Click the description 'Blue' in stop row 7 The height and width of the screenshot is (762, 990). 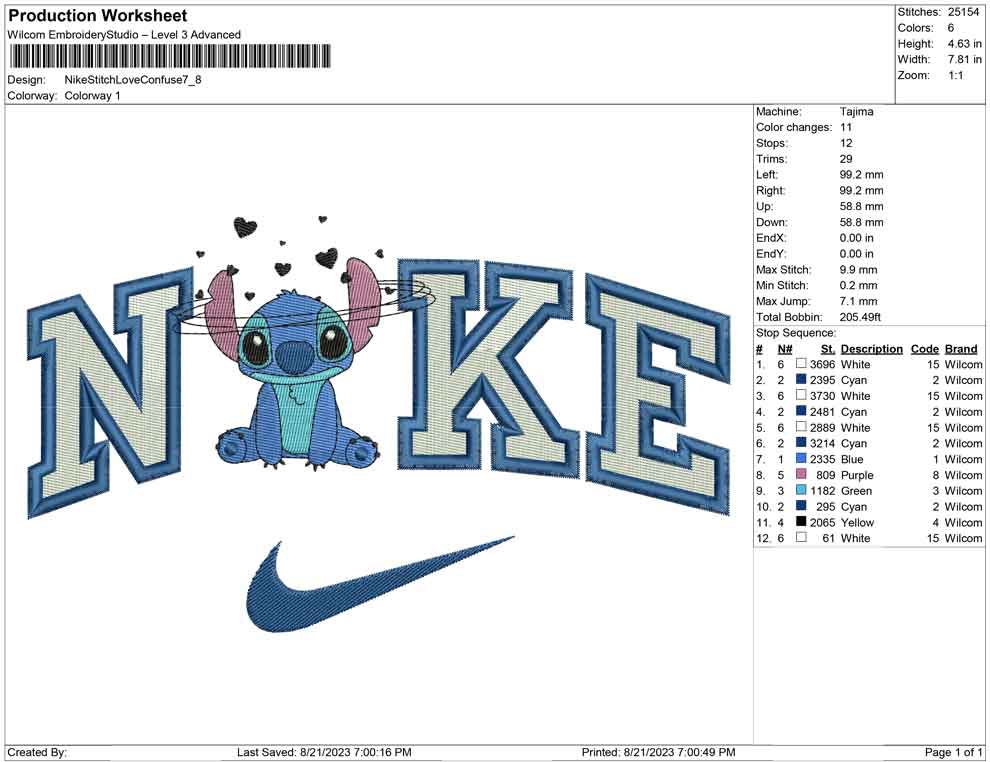click(852, 459)
